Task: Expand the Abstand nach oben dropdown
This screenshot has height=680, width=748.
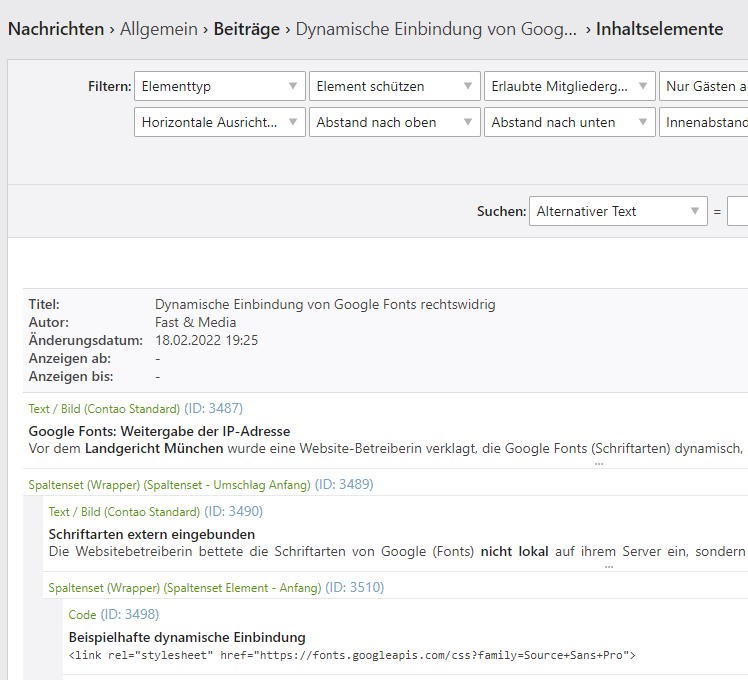Action: pyautogui.click(x=395, y=123)
